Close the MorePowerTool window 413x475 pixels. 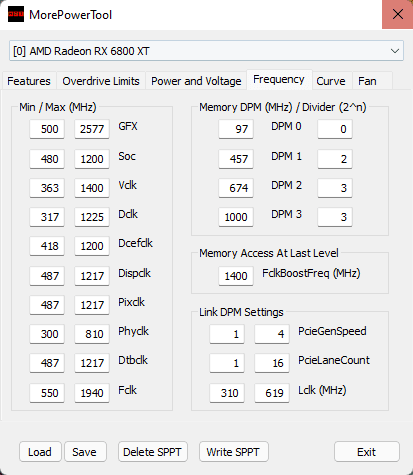[x=397, y=14]
